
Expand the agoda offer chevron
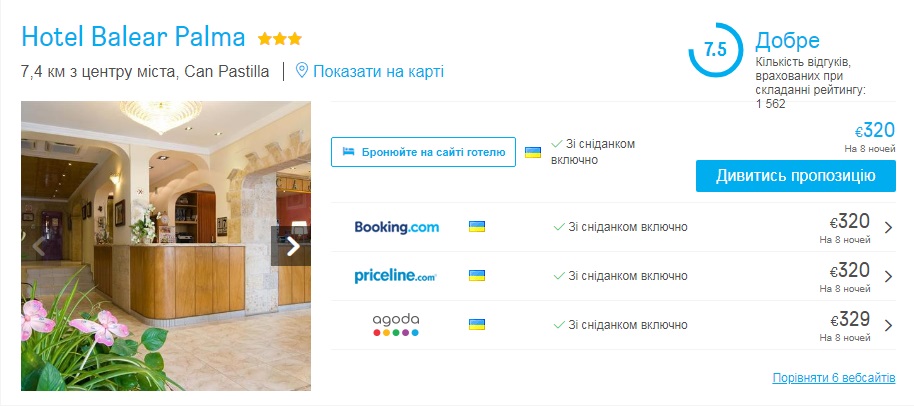(888, 325)
